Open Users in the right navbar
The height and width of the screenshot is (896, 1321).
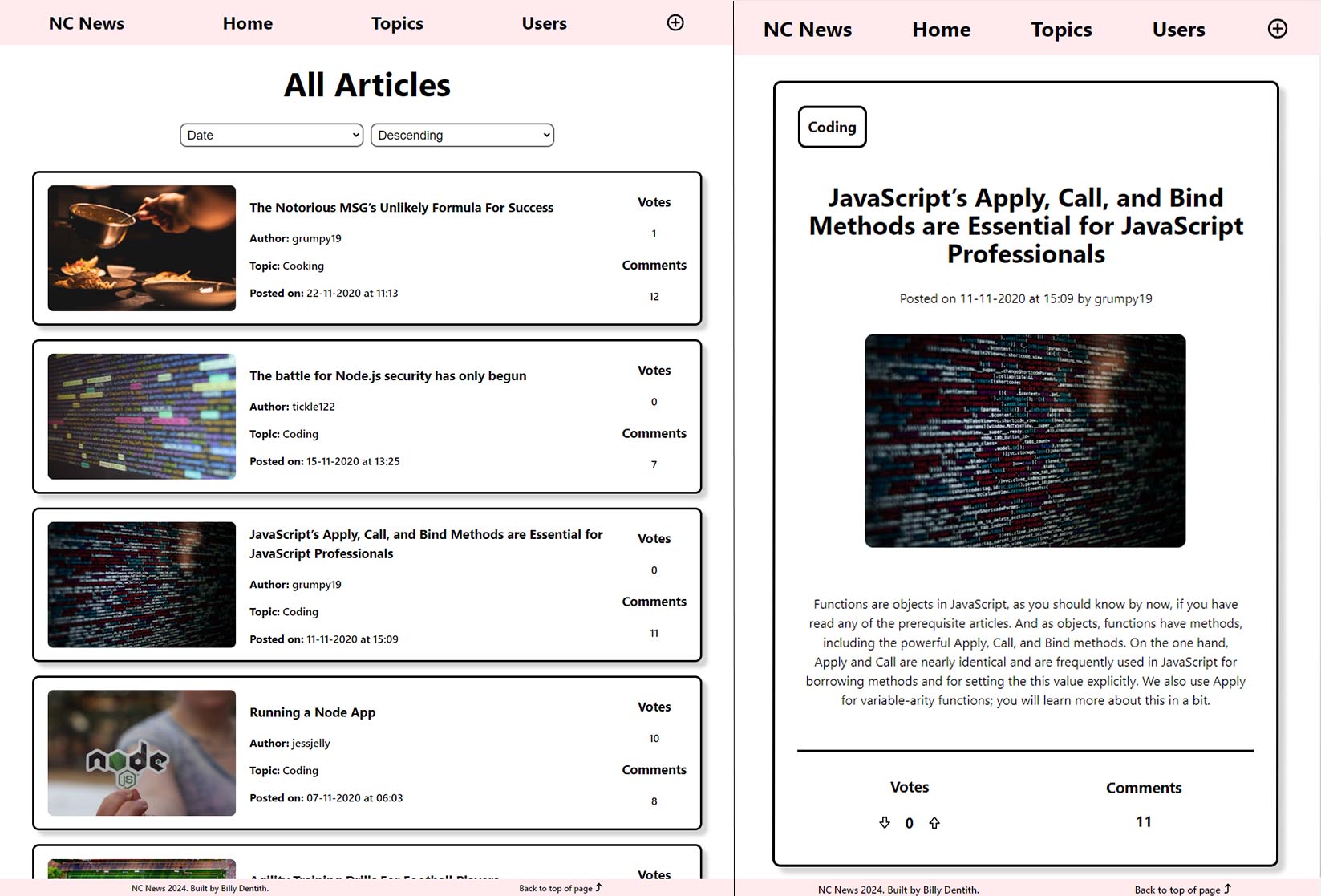click(x=1178, y=30)
